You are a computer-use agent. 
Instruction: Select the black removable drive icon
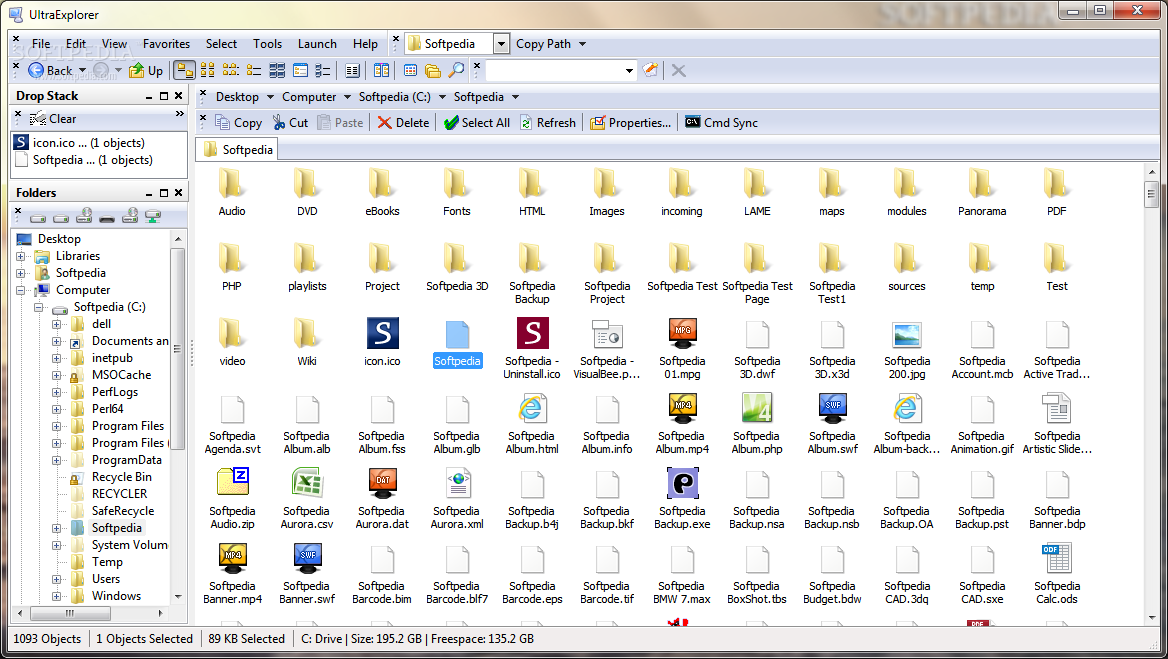tap(107, 218)
